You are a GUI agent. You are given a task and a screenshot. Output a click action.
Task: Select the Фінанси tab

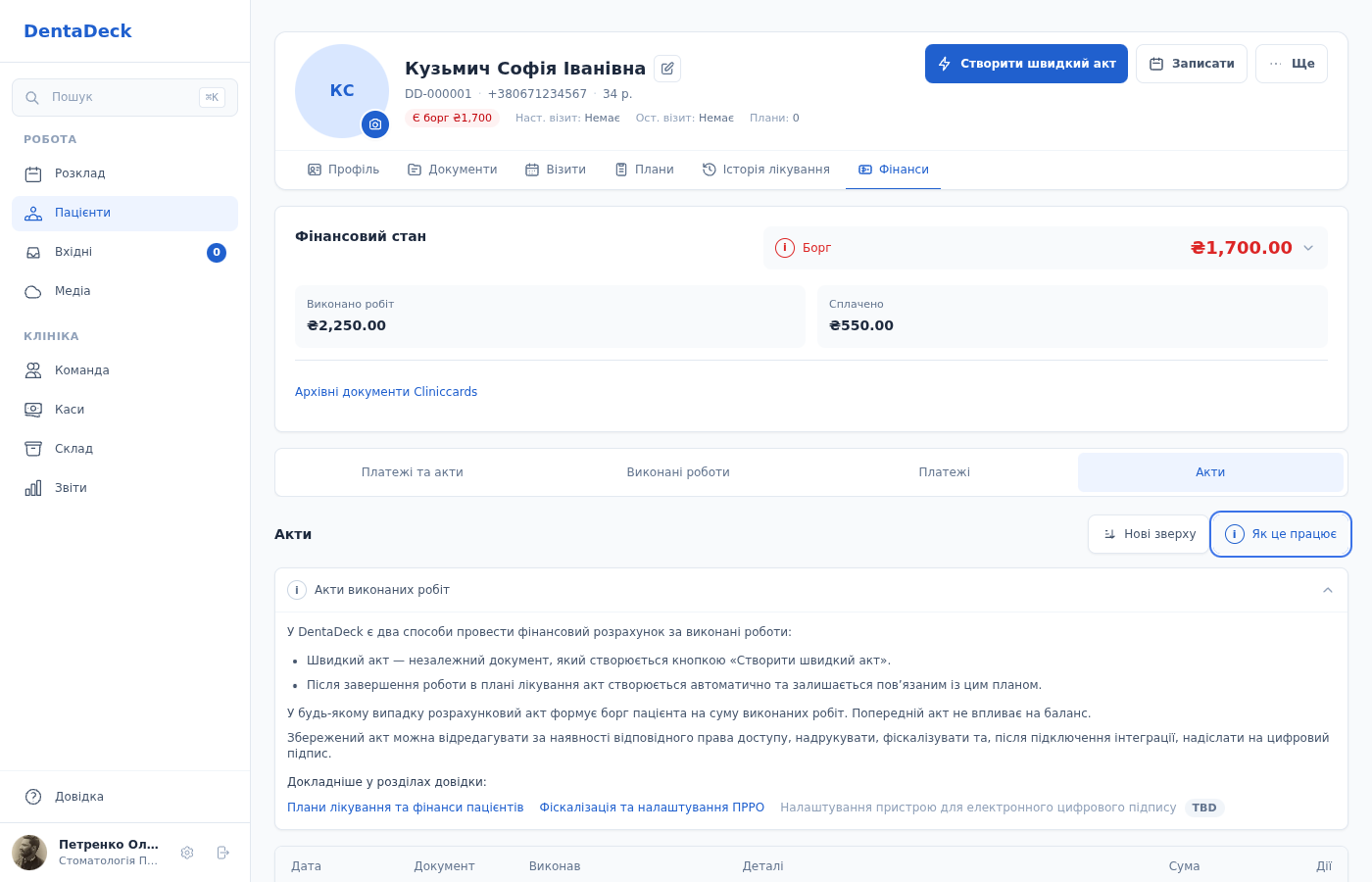pos(893,170)
